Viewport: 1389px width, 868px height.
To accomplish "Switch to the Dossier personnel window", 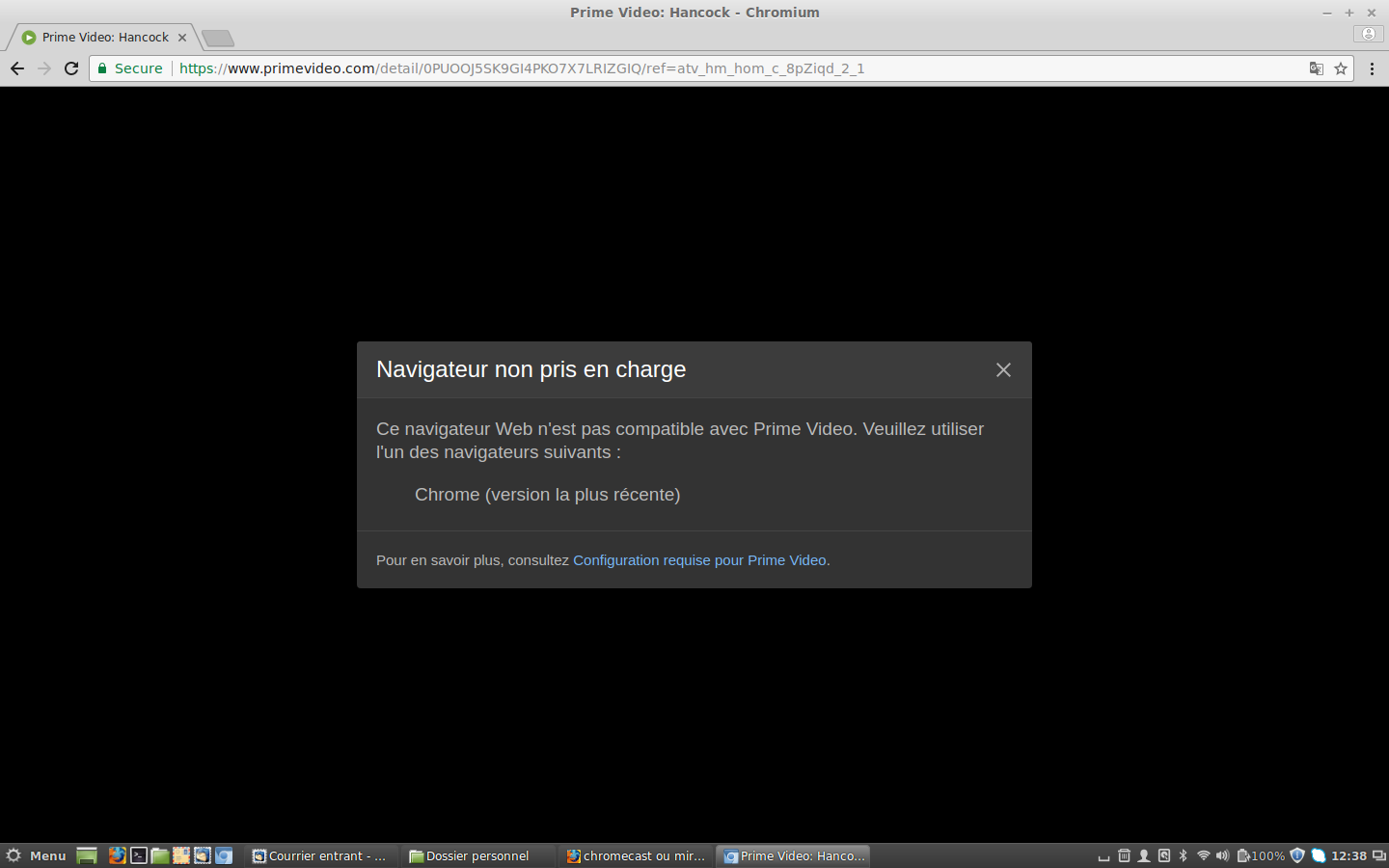I will click(477, 855).
